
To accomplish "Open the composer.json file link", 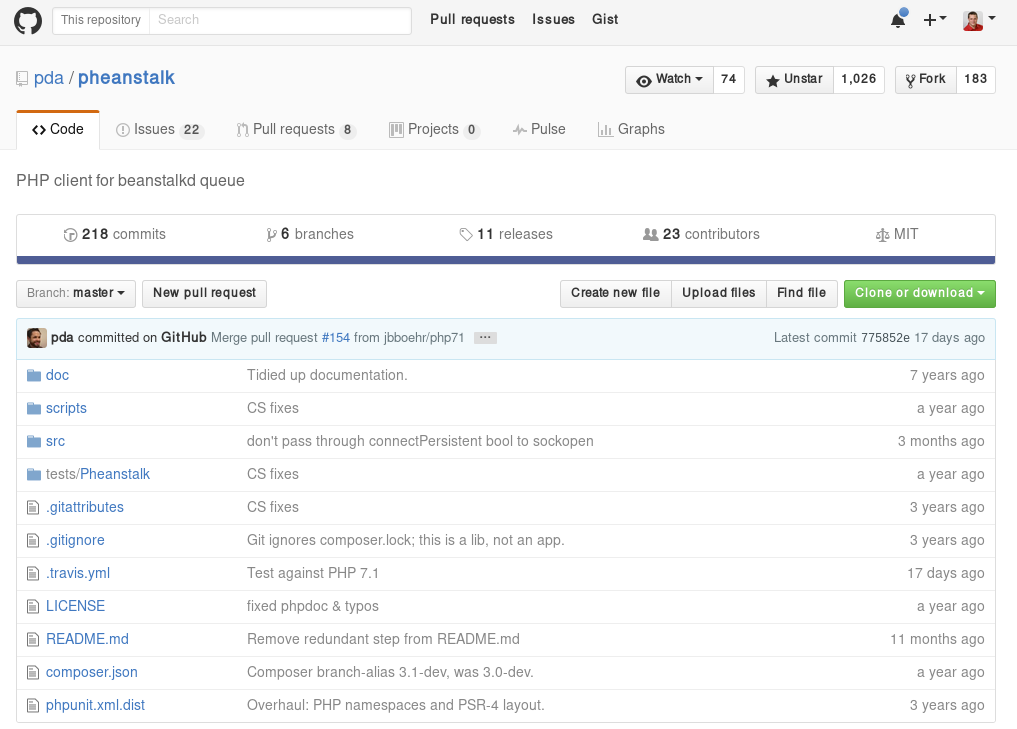I will point(91,673).
